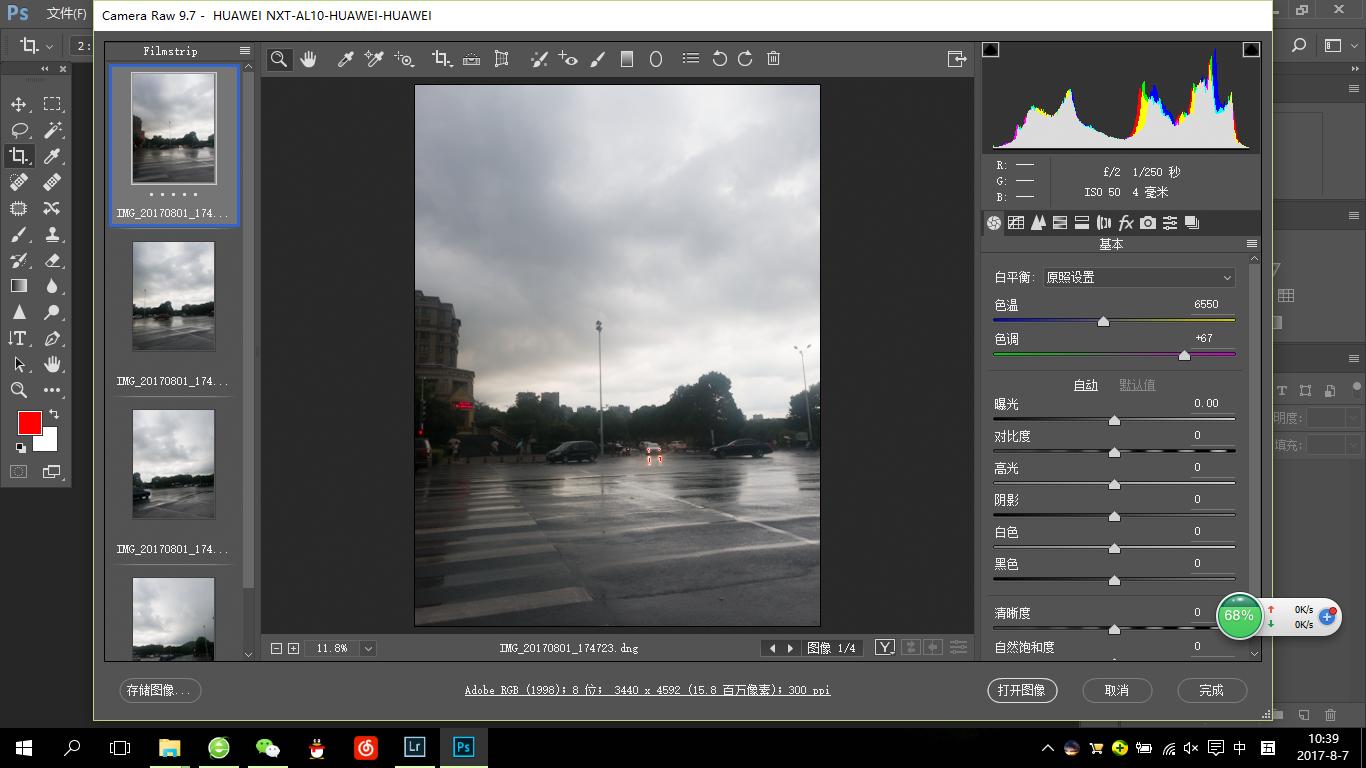Toggle the shadow clipping warning in histogram

(x=990, y=49)
